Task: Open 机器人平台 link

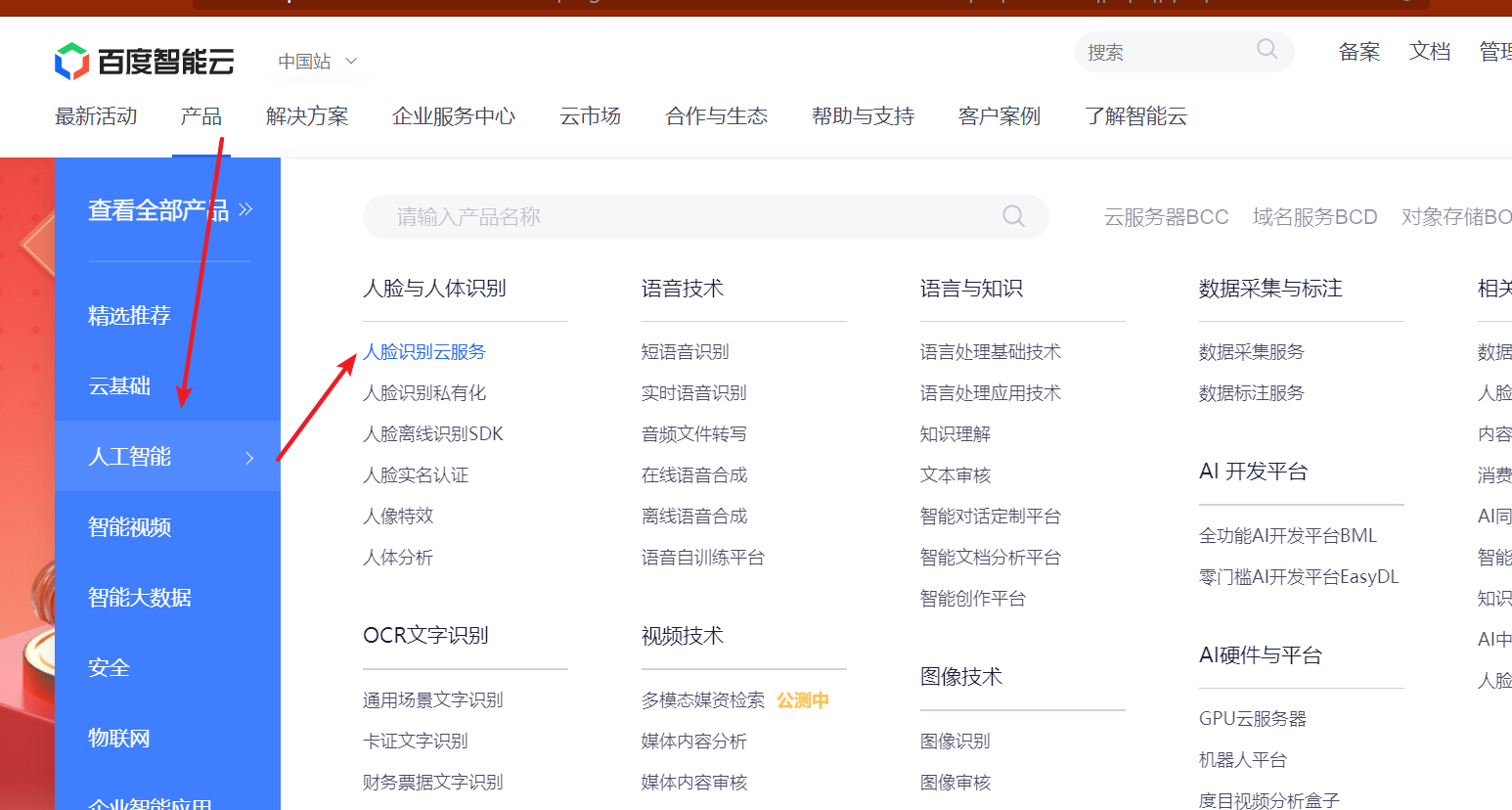Action: pos(1243,760)
